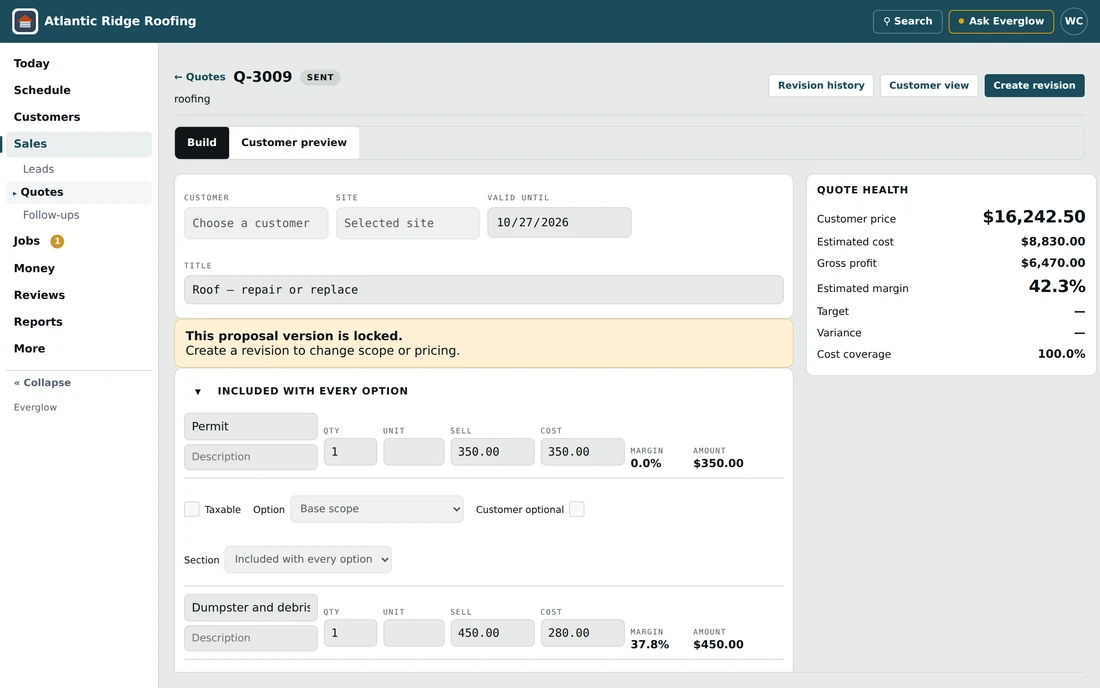Click Create revision button
Image resolution: width=1100 pixels, height=688 pixels.
(x=1034, y=86)
